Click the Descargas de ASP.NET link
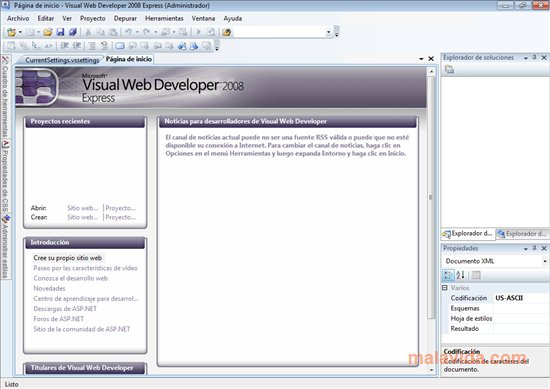Screen dimensions: 550x389 coord(65,309)
